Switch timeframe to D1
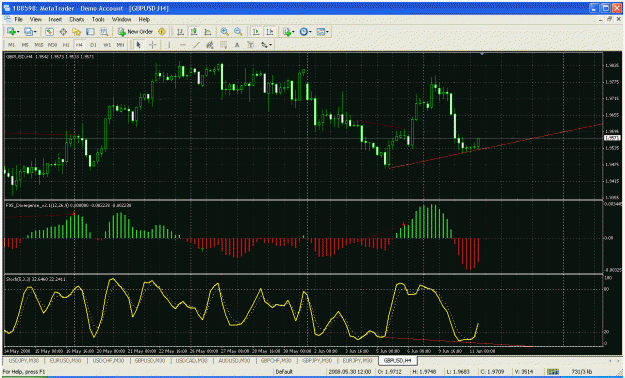 [93, 45]
